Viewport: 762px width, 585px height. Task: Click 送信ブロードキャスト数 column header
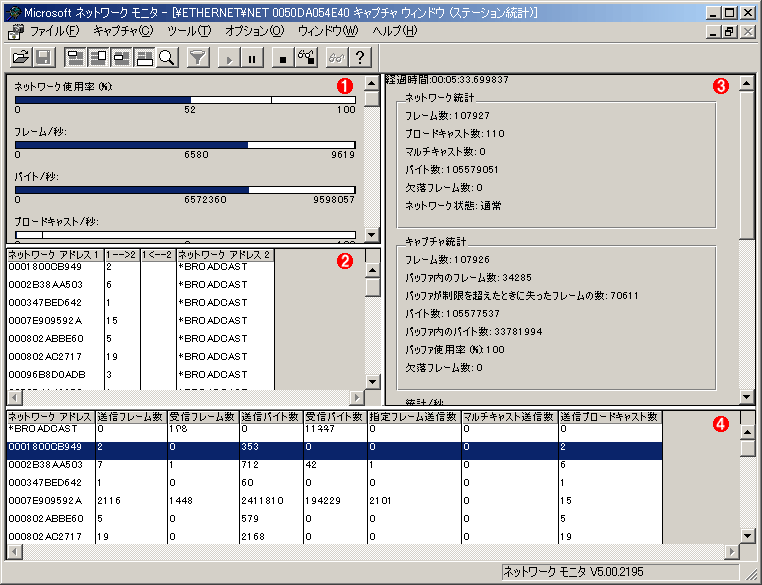610,417
